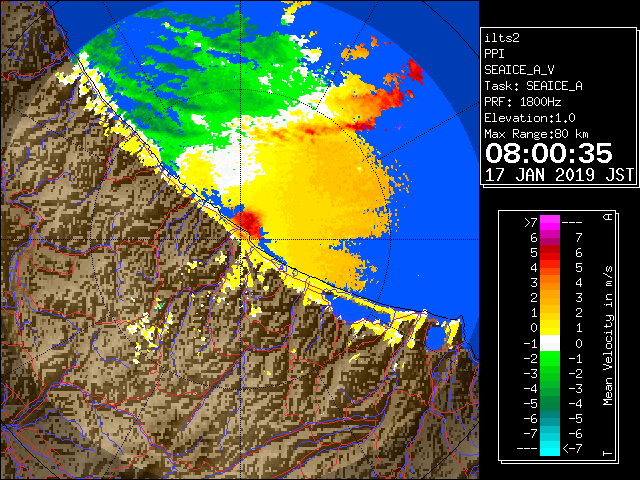
Task: Pick the magenta top swatch of velocity scale
Action: 550,222
